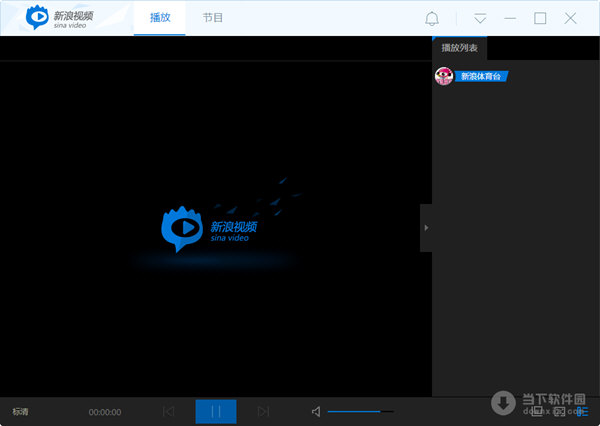The height and width of the screenshot is (426, 600).
Task: Click the Sina Video logo in title bar
Action: [60, 17]
